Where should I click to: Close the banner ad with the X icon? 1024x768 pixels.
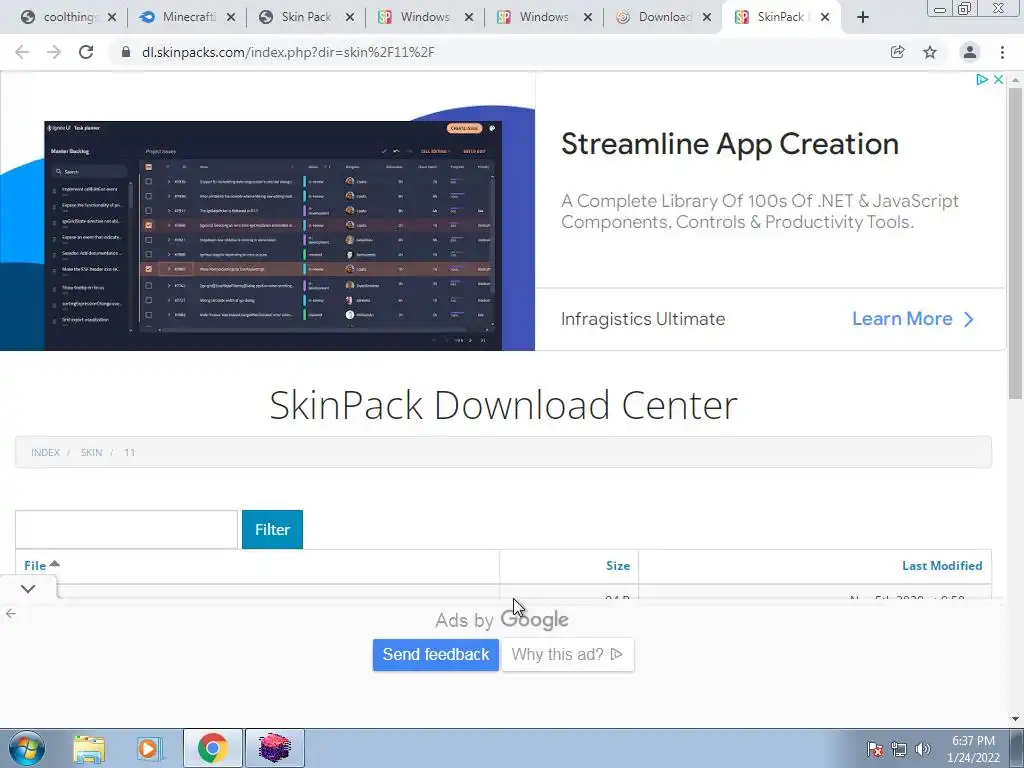[998, 79]
